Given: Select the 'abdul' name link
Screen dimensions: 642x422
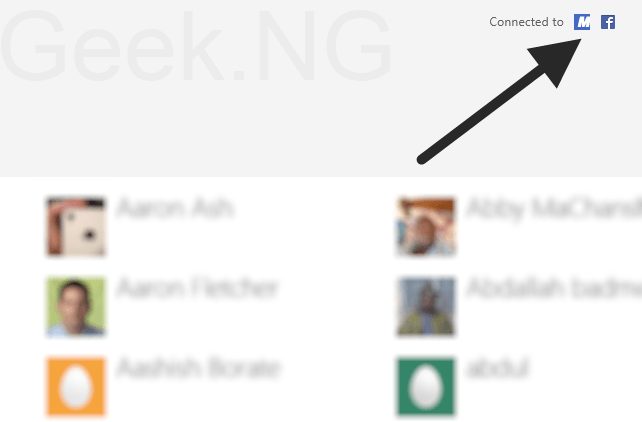Looking at the screenshot, I should point(498,367).
